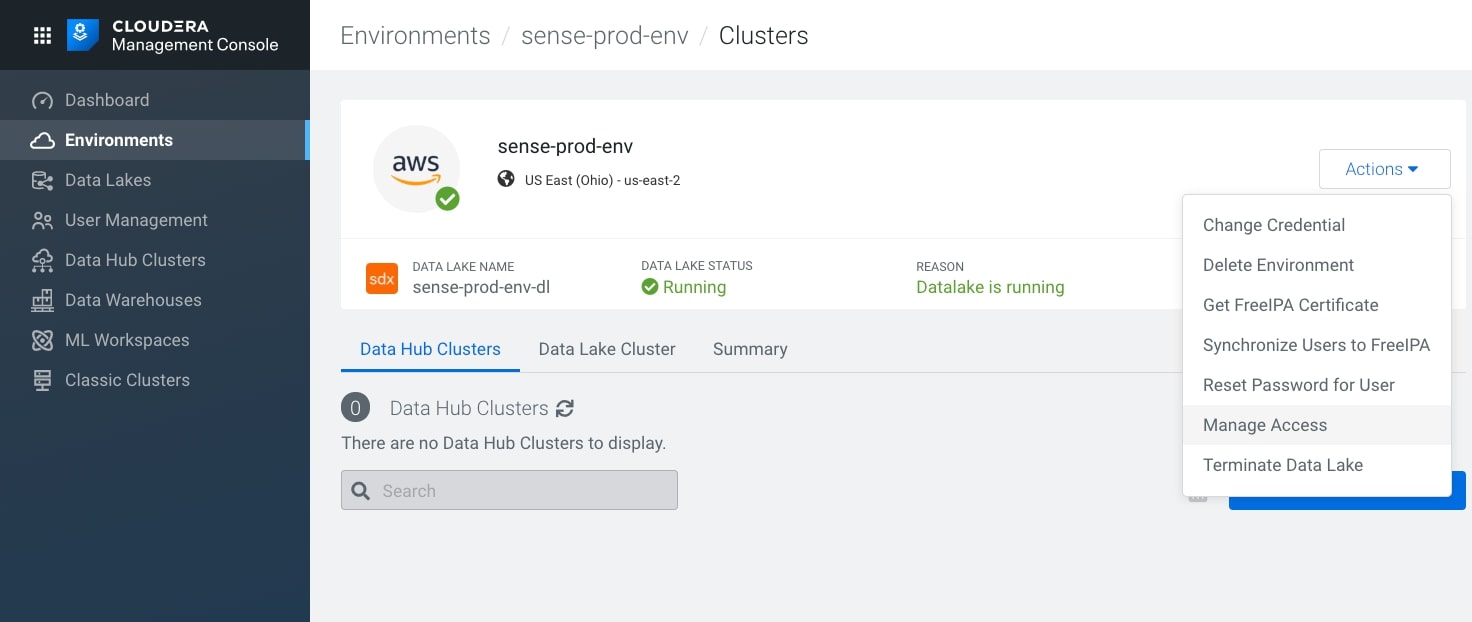This screenshot has height=622, width=1472.
Task: Click the sense-prod-env-dl data lake name
Action: click(481, 287)
